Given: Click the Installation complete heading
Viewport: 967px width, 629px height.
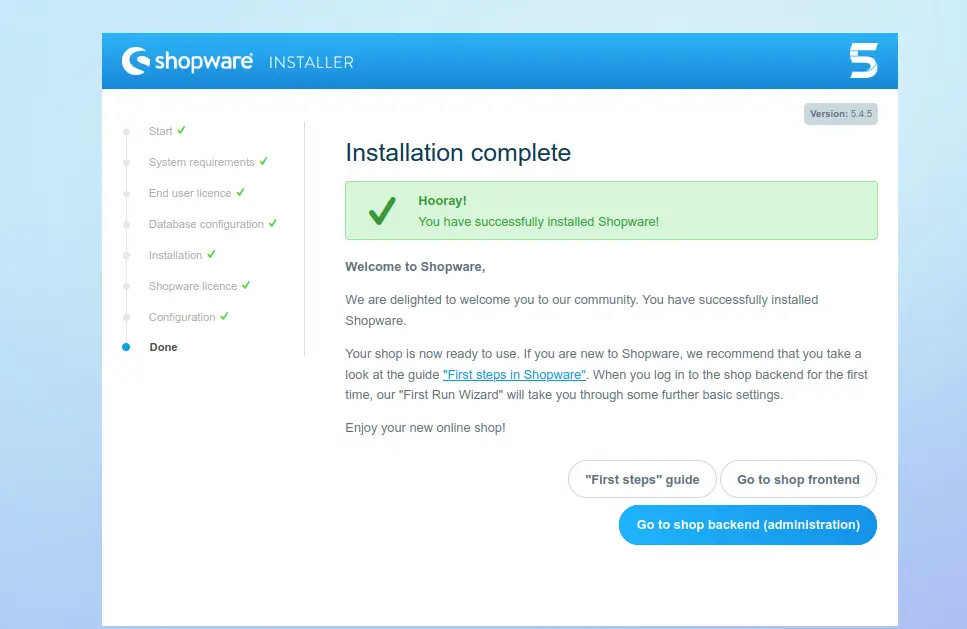Looking at the screenshot, I should pos(458,152).
